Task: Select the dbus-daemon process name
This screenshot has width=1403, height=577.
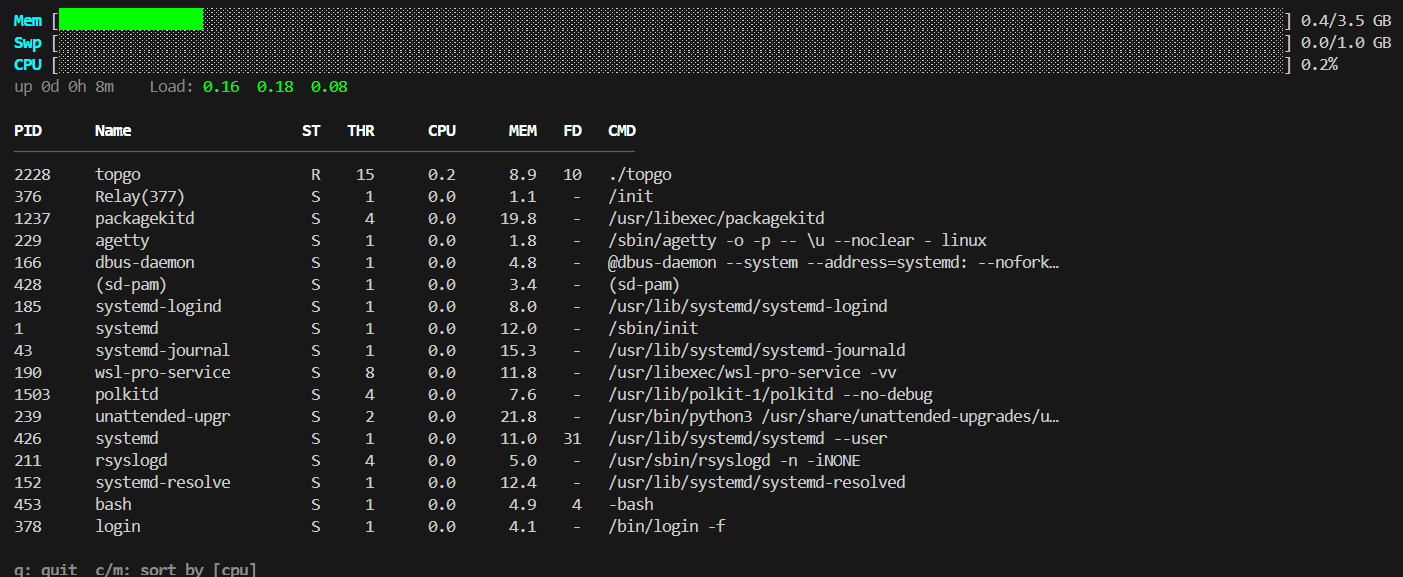Action: click(145, 263)
